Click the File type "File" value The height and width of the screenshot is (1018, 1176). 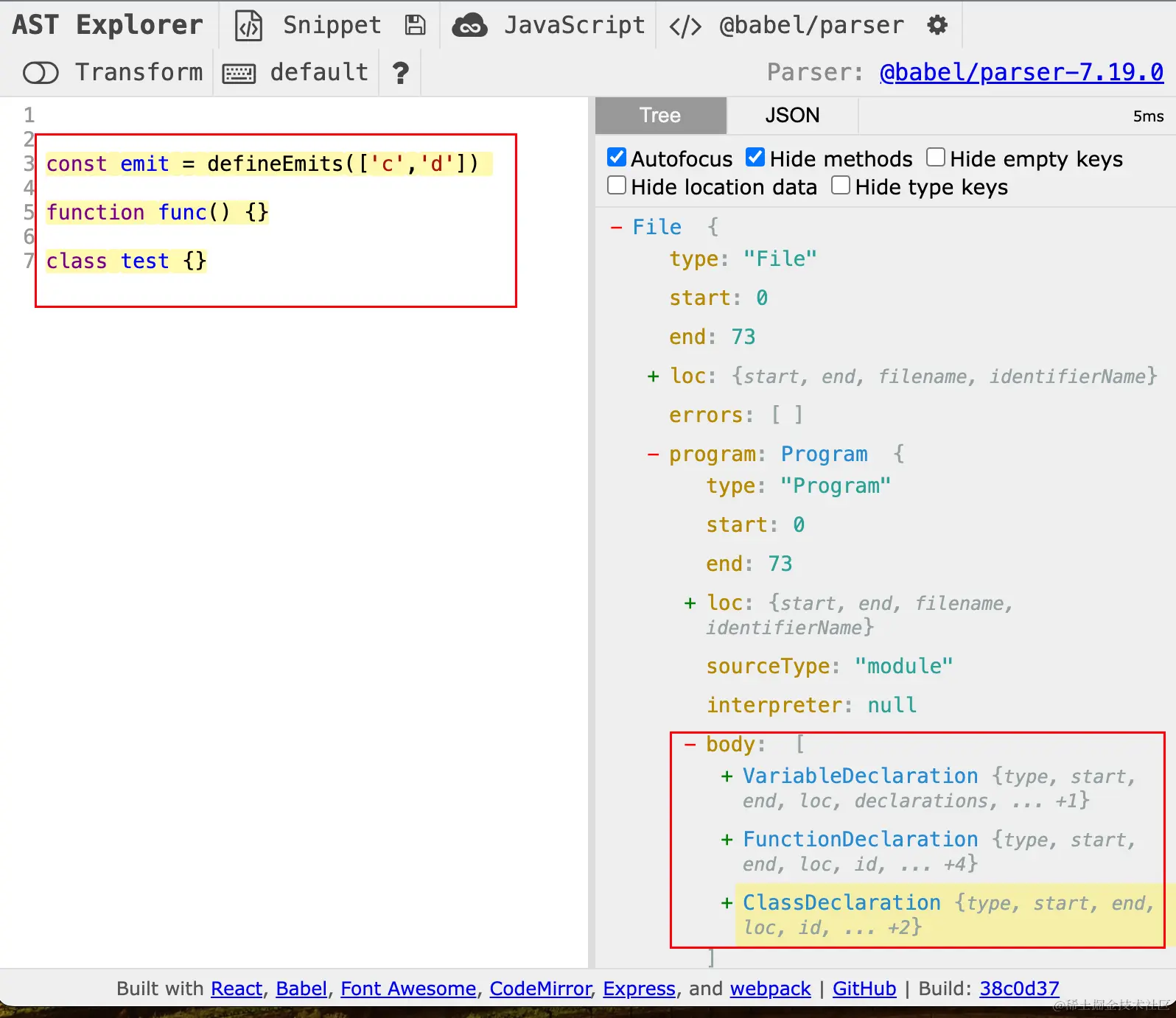(x=780, y=259)
